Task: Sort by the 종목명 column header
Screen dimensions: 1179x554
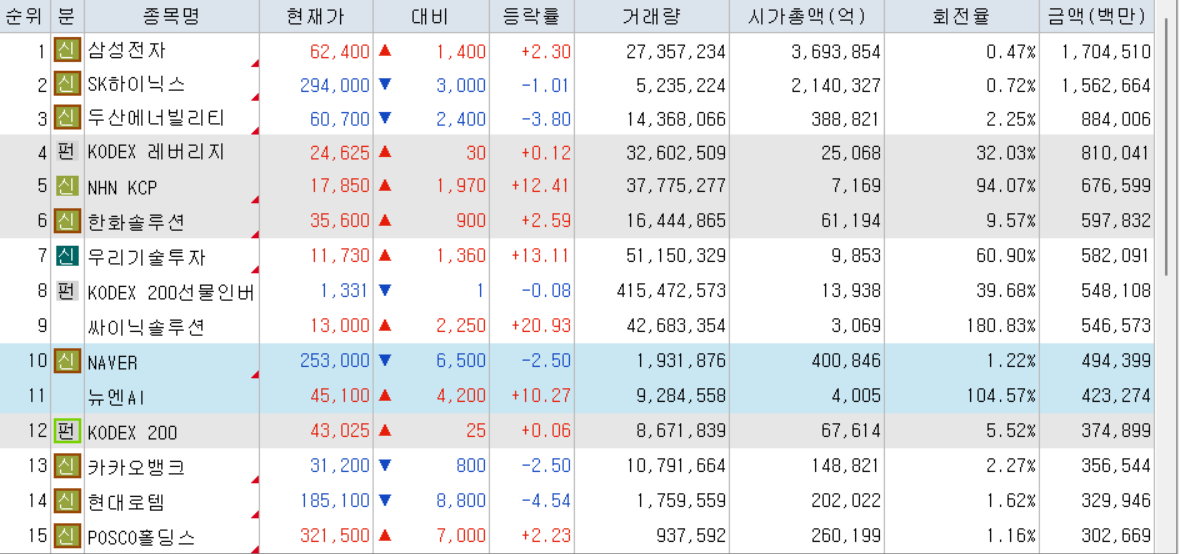Action: (171, 17)
